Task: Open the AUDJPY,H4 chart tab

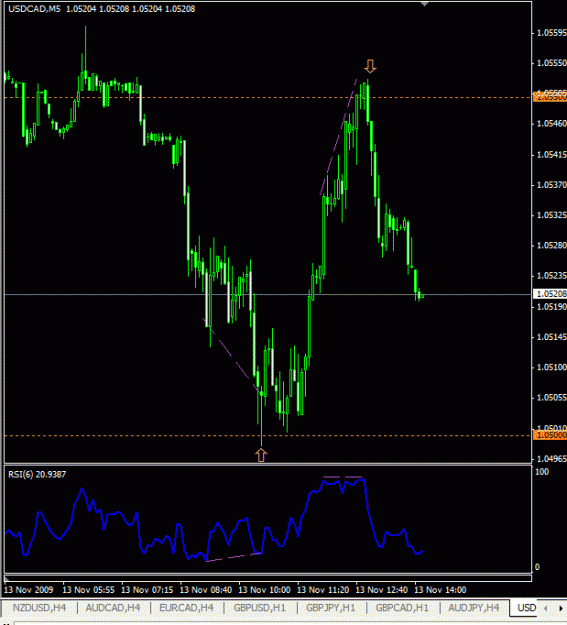Action: tap(474, 608)
